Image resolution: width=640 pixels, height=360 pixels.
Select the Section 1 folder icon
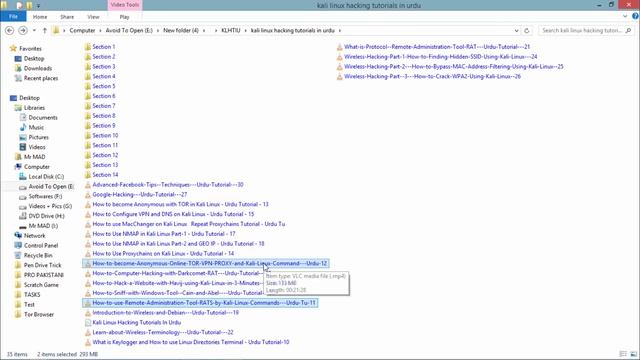point(88,47)
